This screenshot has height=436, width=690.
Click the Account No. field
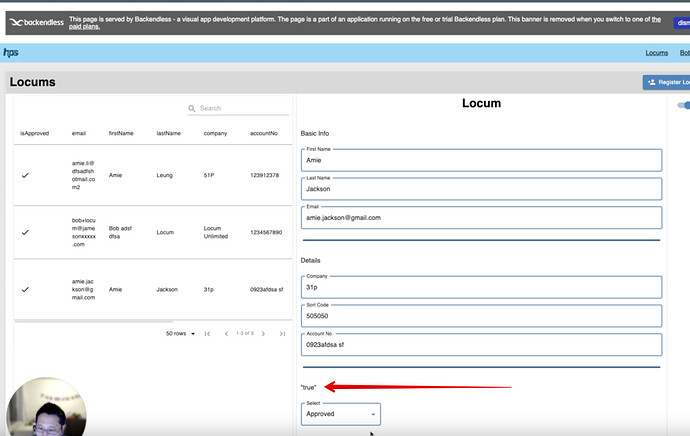481,344
